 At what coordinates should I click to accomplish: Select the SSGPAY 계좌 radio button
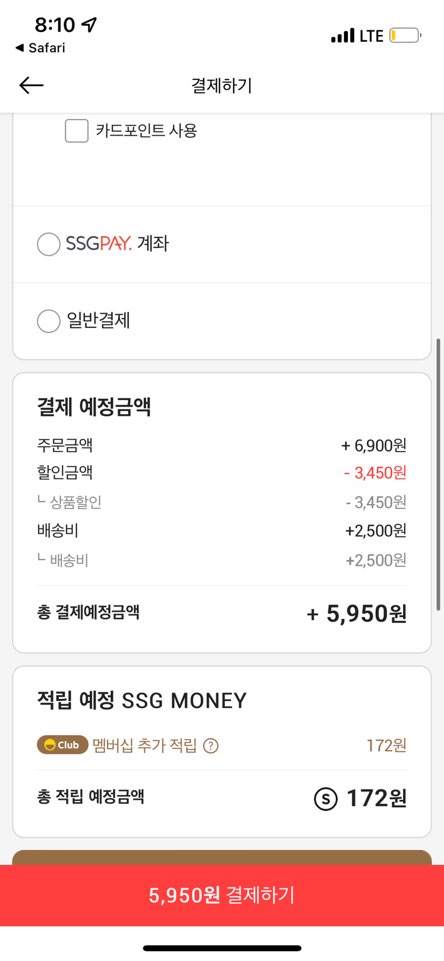tap(48, 245)
